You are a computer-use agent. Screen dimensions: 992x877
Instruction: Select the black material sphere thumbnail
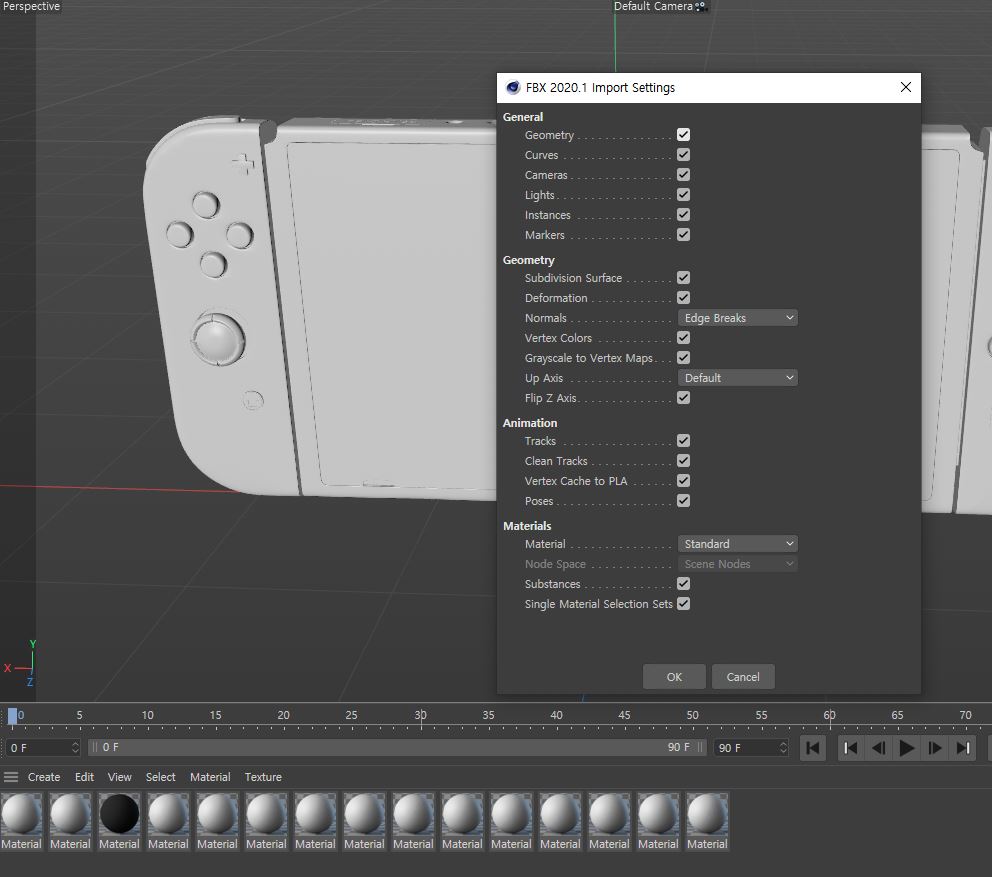tap(119, 814)
